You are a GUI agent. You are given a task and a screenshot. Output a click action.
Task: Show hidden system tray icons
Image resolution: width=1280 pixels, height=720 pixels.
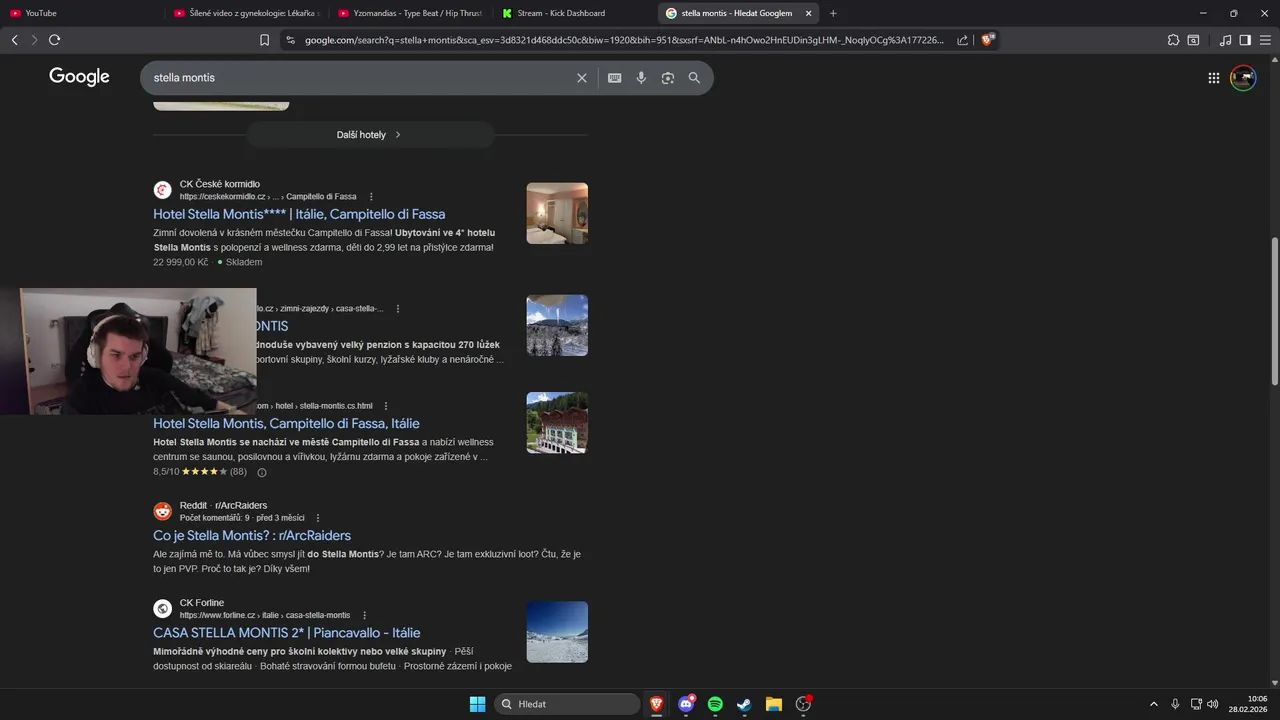coord(1153,704)
